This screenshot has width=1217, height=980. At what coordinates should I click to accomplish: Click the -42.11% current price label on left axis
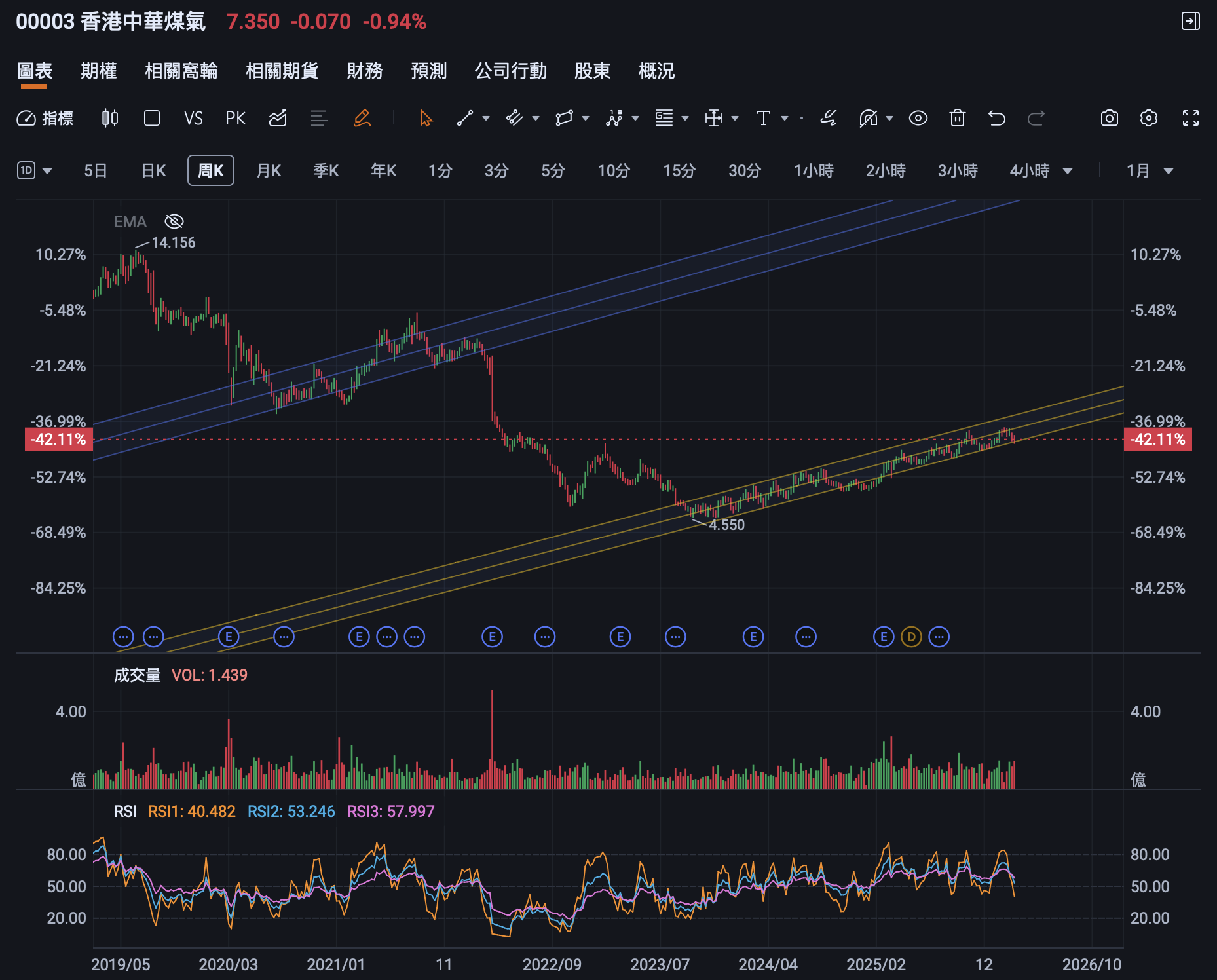point(59,440)
